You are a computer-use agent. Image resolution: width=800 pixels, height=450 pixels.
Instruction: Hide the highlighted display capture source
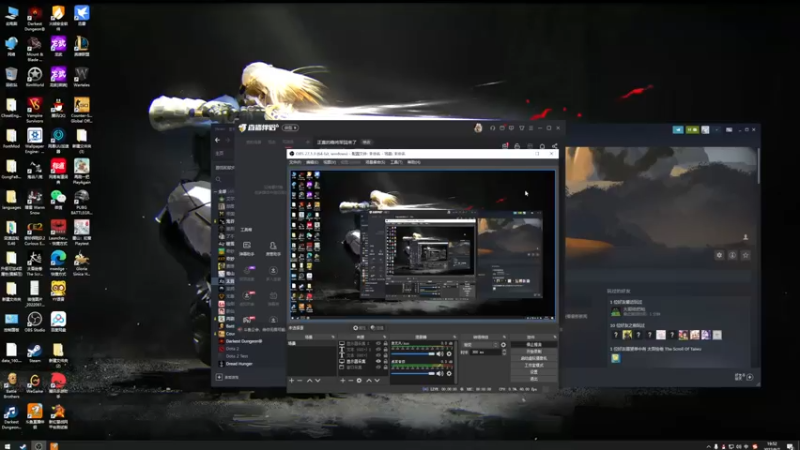click(x=378, y=361)
